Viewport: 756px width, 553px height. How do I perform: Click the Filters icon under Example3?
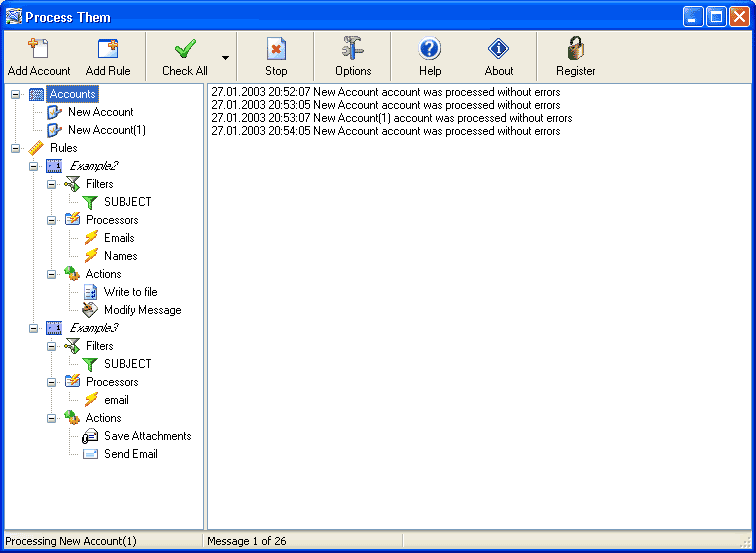[x=72, y=346]
